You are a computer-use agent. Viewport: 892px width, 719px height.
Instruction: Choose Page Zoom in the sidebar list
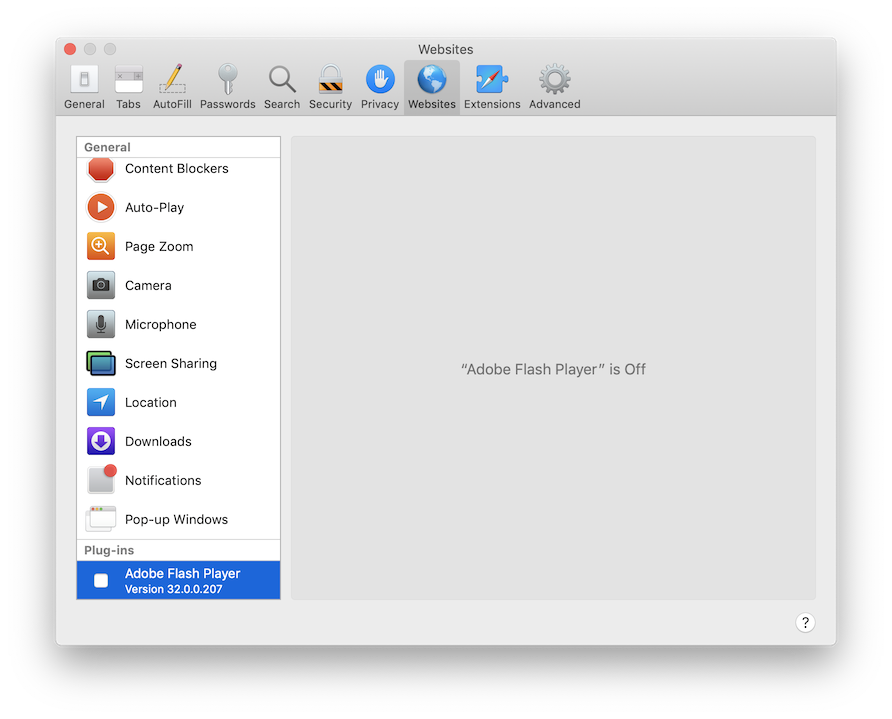click(x=159, y=247)
